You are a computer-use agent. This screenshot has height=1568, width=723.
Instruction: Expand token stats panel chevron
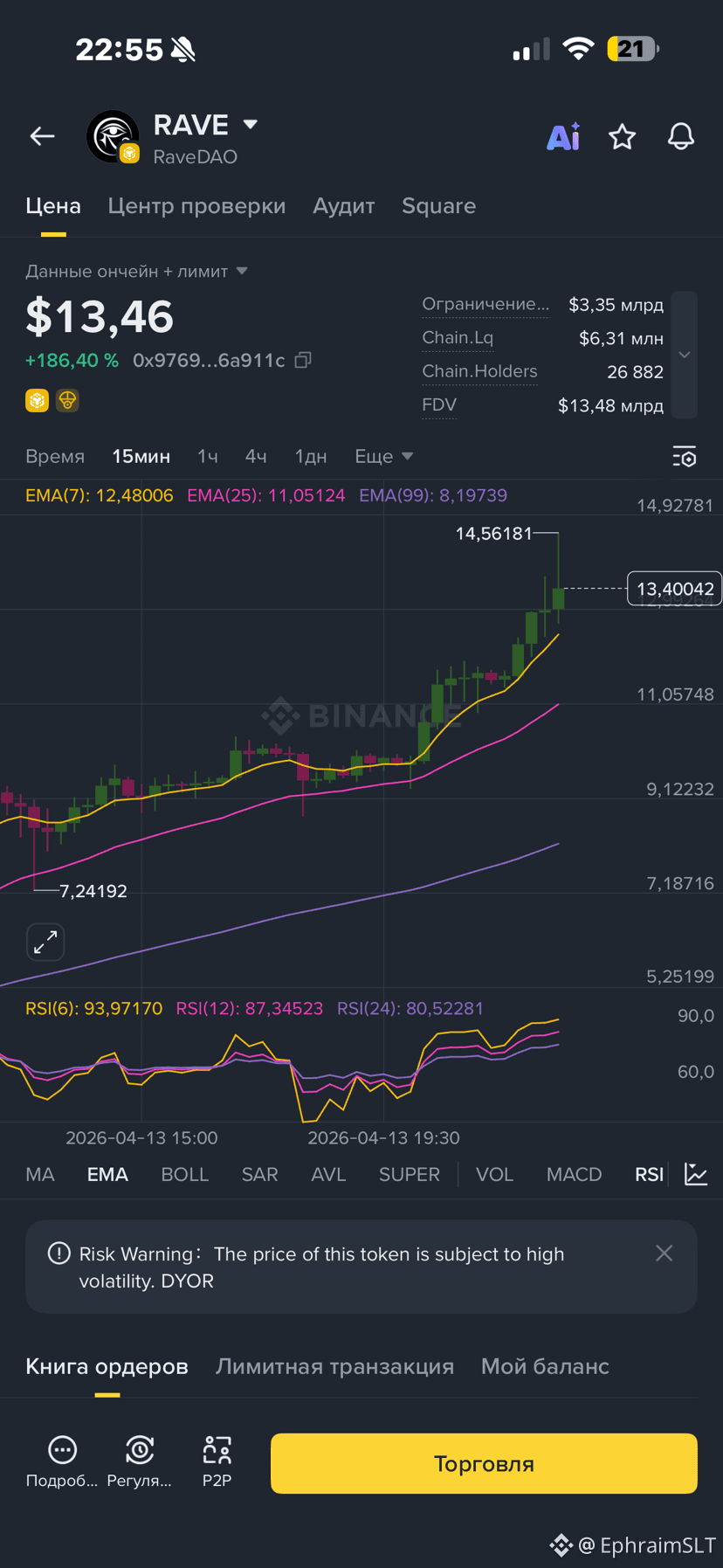tap(685, 355)
